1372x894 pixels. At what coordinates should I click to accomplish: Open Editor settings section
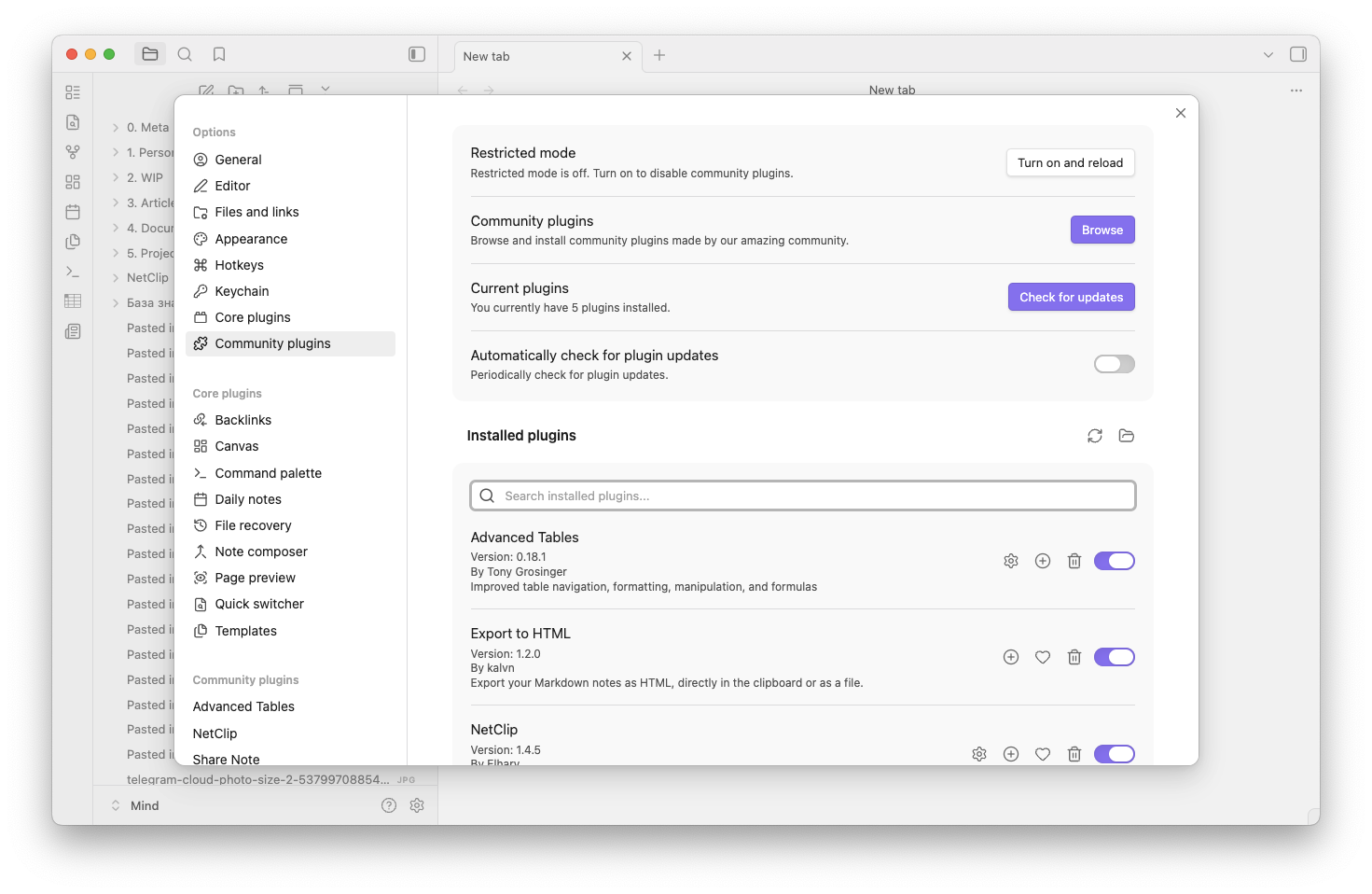[290, 186]
